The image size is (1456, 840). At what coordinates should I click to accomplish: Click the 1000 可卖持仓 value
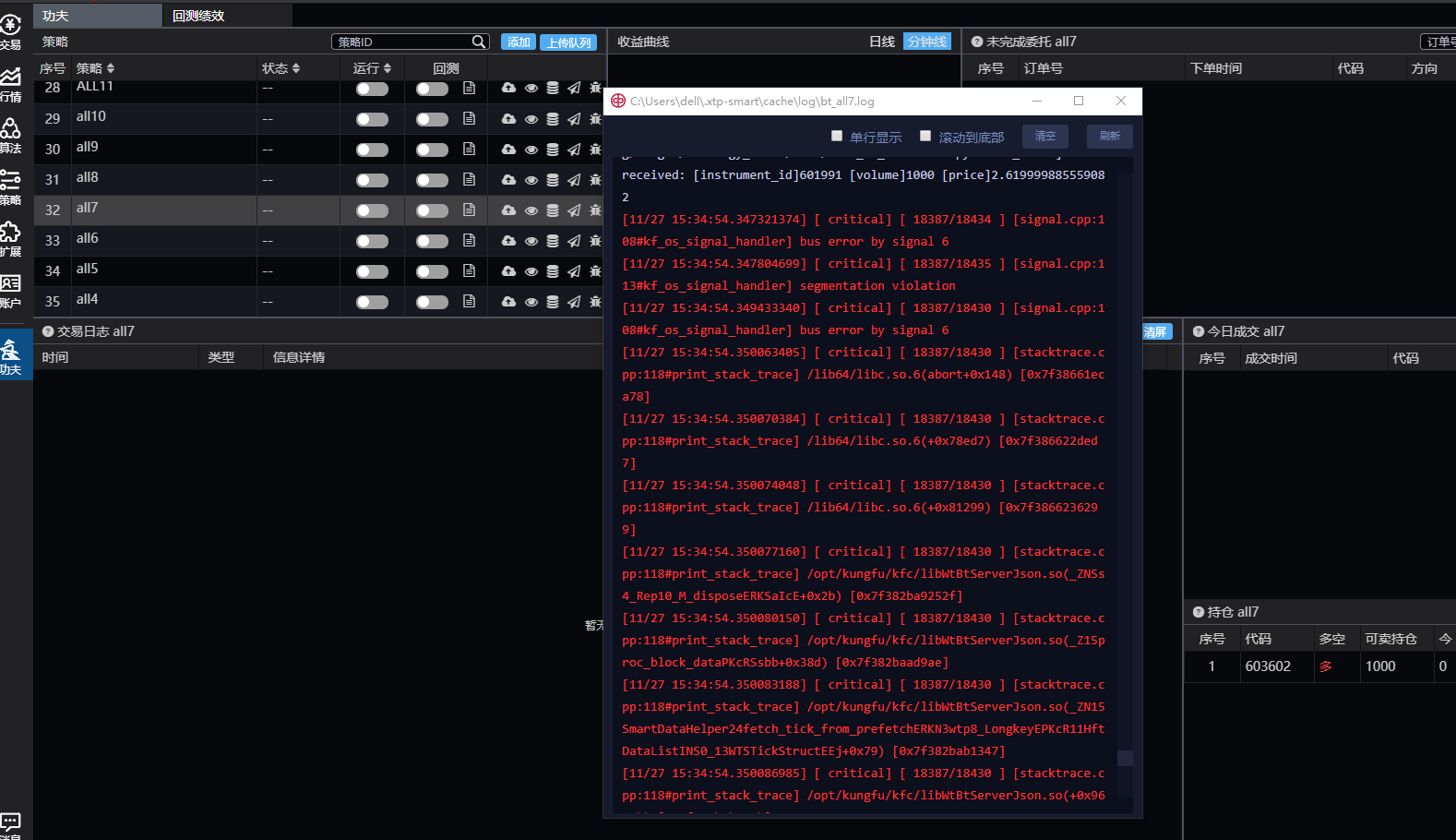coord(1380,666)
